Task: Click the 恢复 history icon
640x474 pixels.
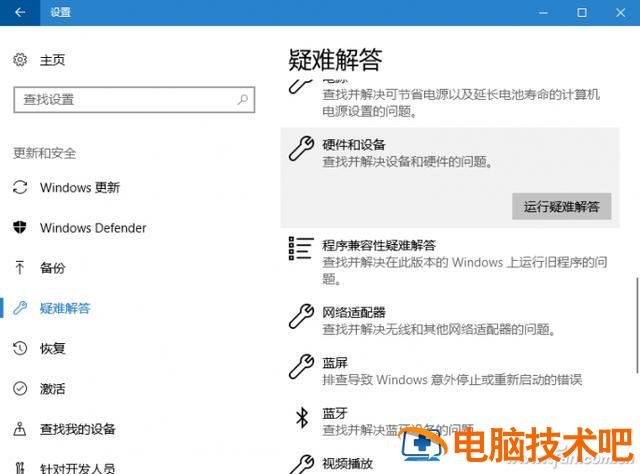Action: tap(20, 348)
